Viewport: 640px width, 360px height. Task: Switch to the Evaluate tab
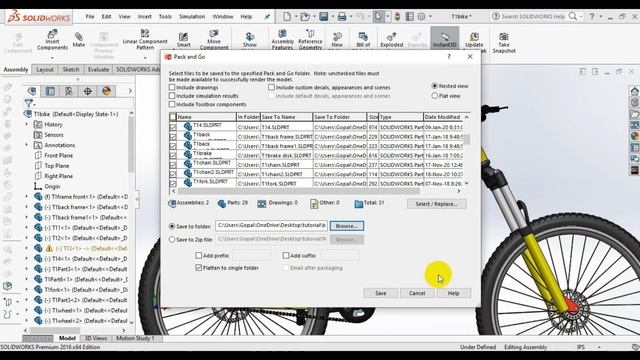pos(98,70)
